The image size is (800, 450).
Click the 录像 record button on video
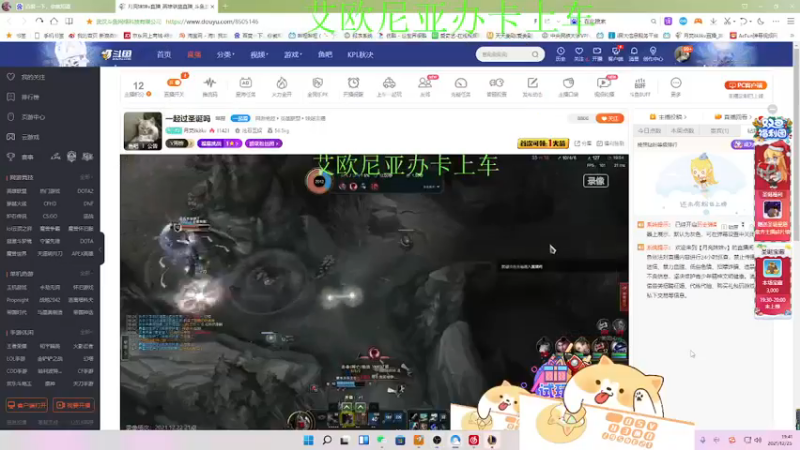tap(595, 181)
